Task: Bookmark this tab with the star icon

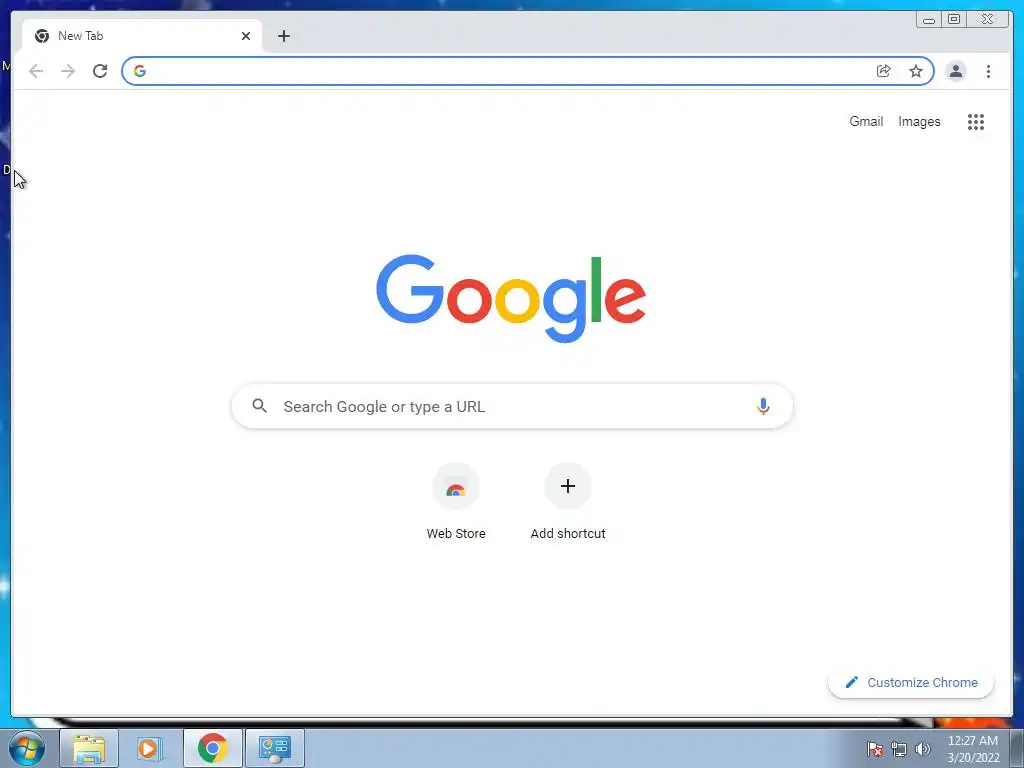Action: [916, 71]
